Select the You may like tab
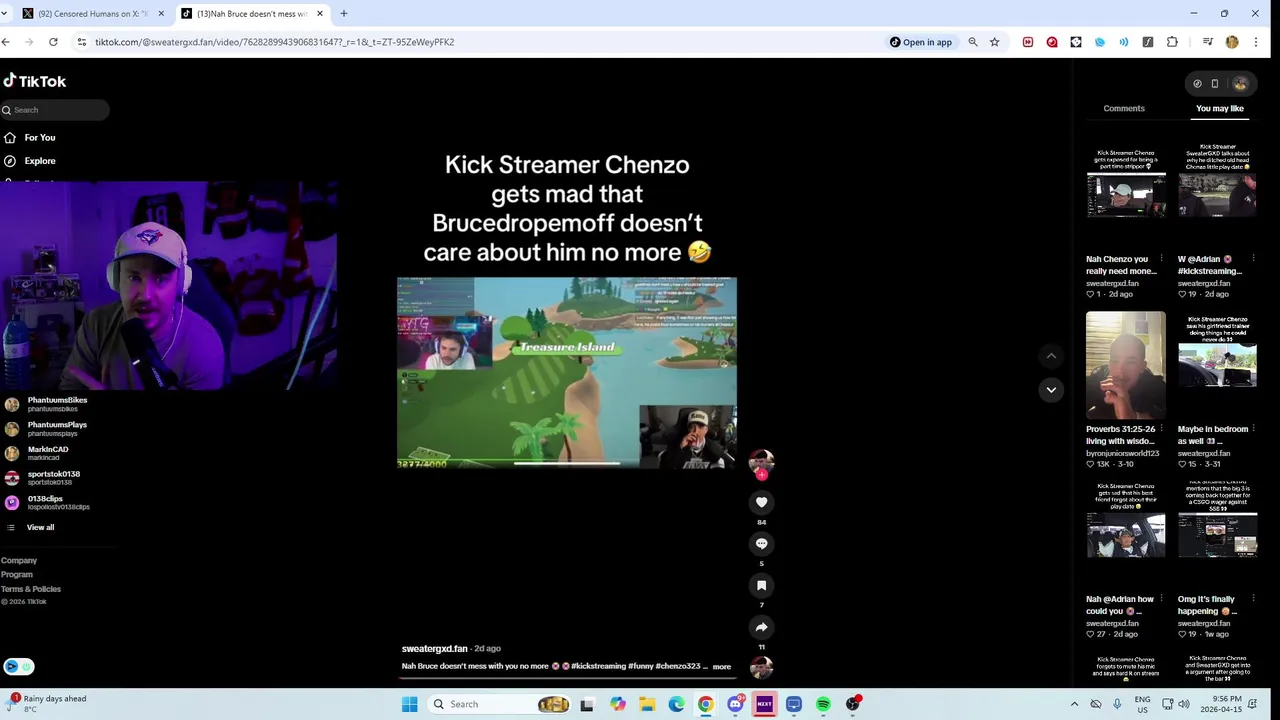Screen dimensions: 1280x720 (x=1220, y=108)
